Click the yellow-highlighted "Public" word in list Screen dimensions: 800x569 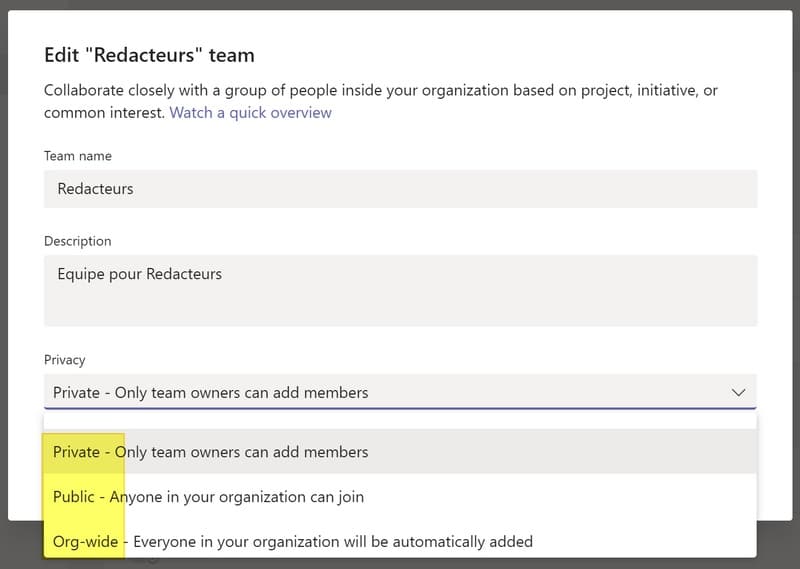pos(74,496)
